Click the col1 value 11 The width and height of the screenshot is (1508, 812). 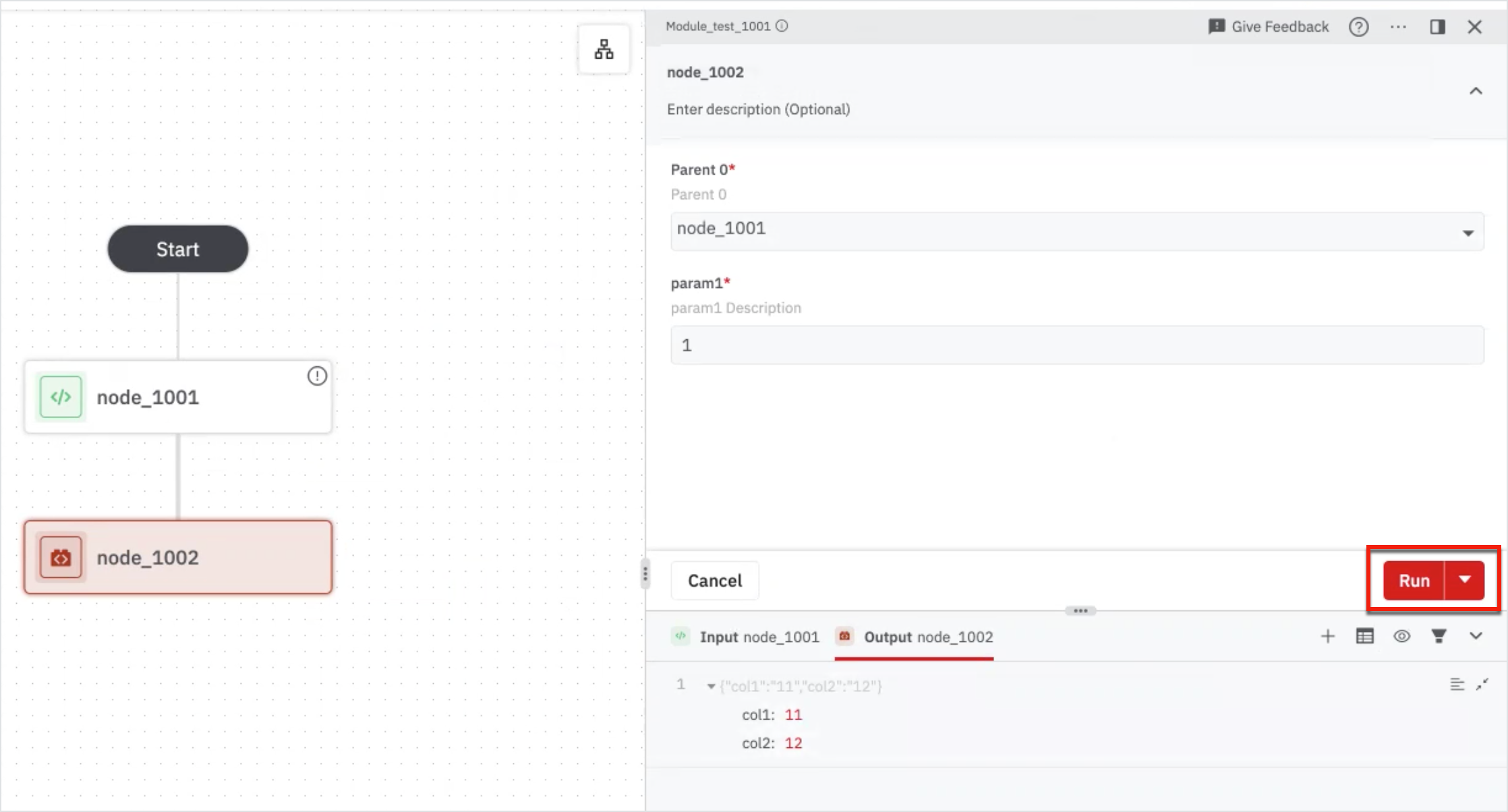(793, 715)
